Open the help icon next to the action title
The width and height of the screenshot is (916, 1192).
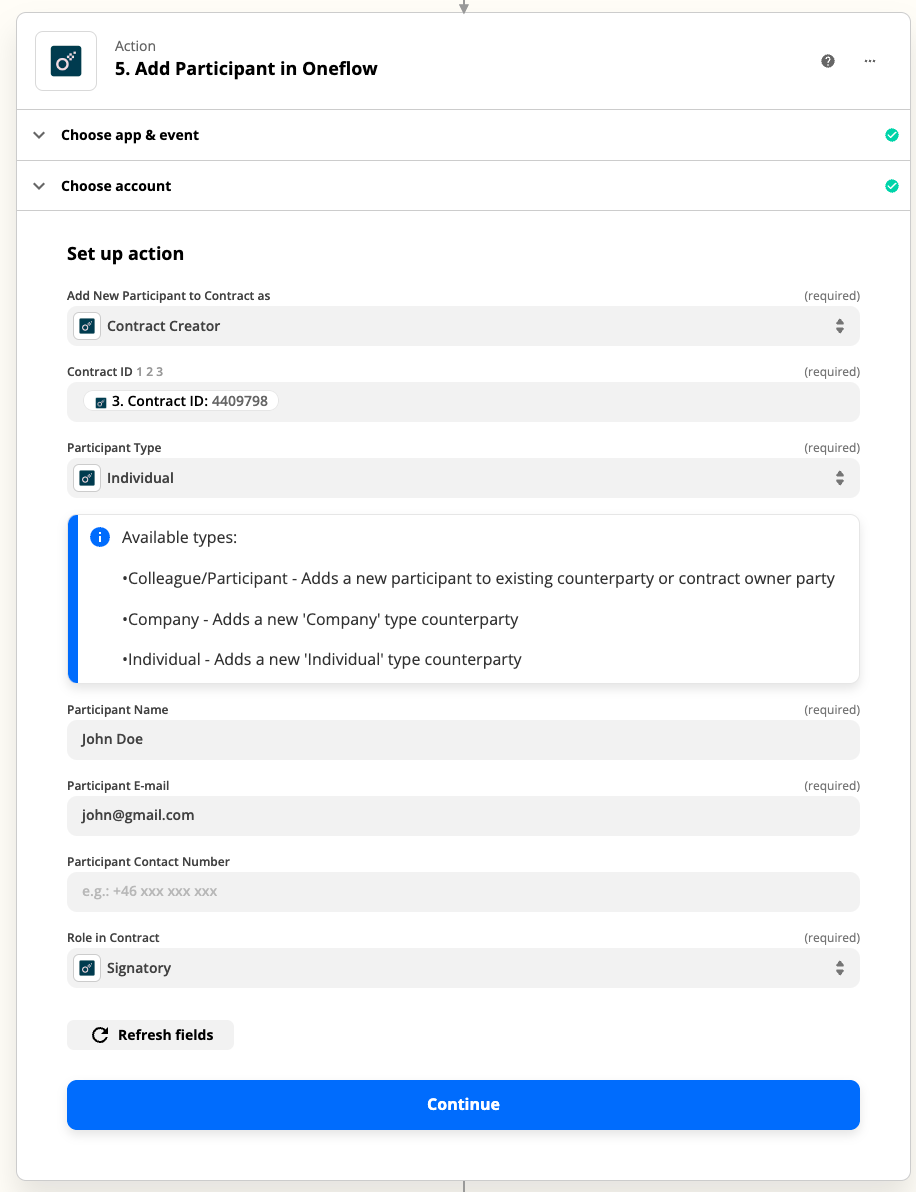827,61
